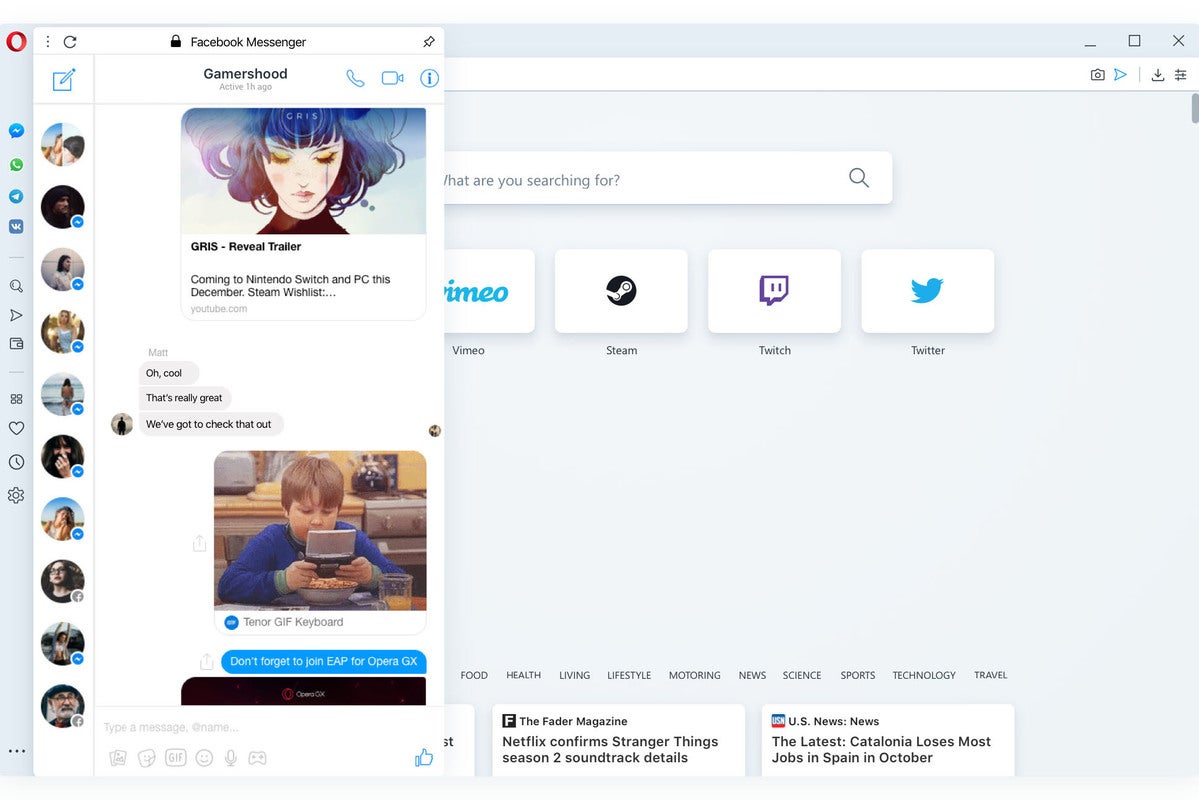Image resolution: width=1199 pixels, height=800 pixels.
Task: Select the LIVING news category
Action: 574,675
